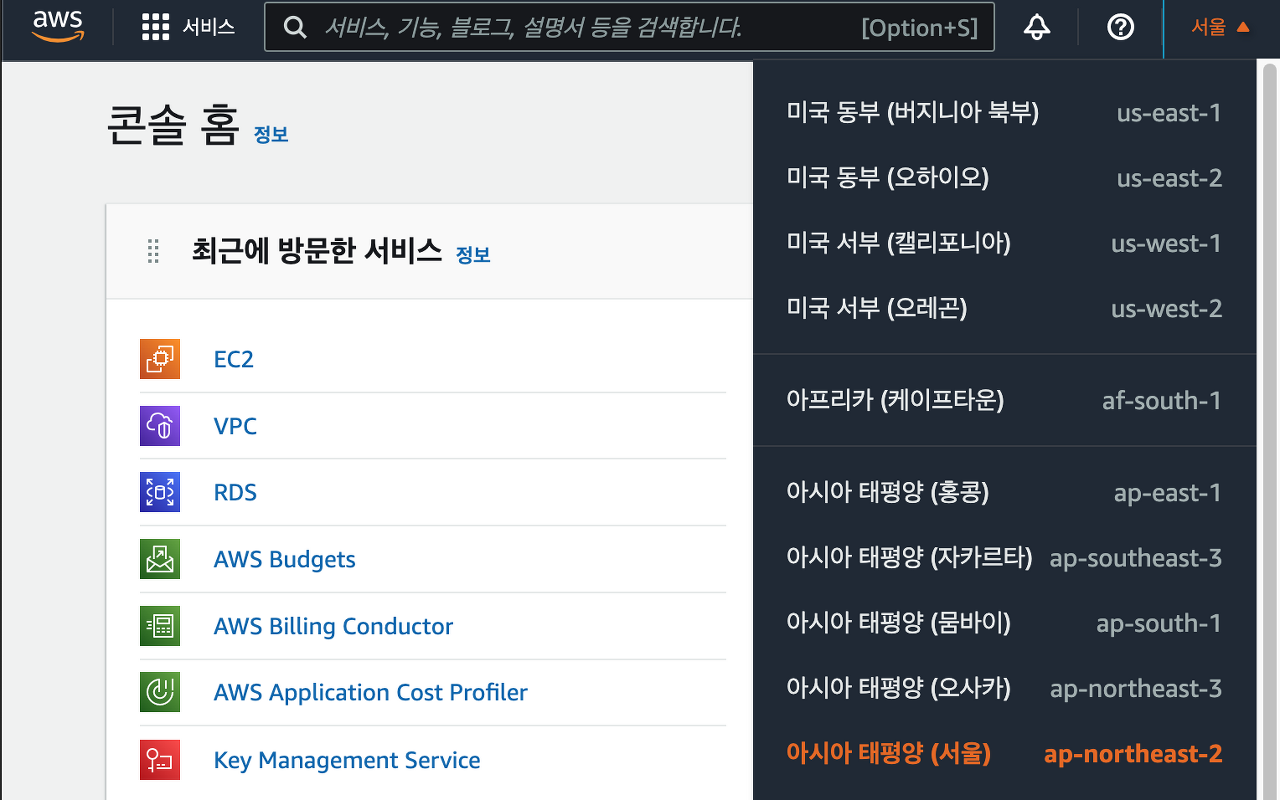Image resolution: width=1280 pixels, height=800 pixels.
Task: Open the help question mark icon
Action: point(1121,28)
